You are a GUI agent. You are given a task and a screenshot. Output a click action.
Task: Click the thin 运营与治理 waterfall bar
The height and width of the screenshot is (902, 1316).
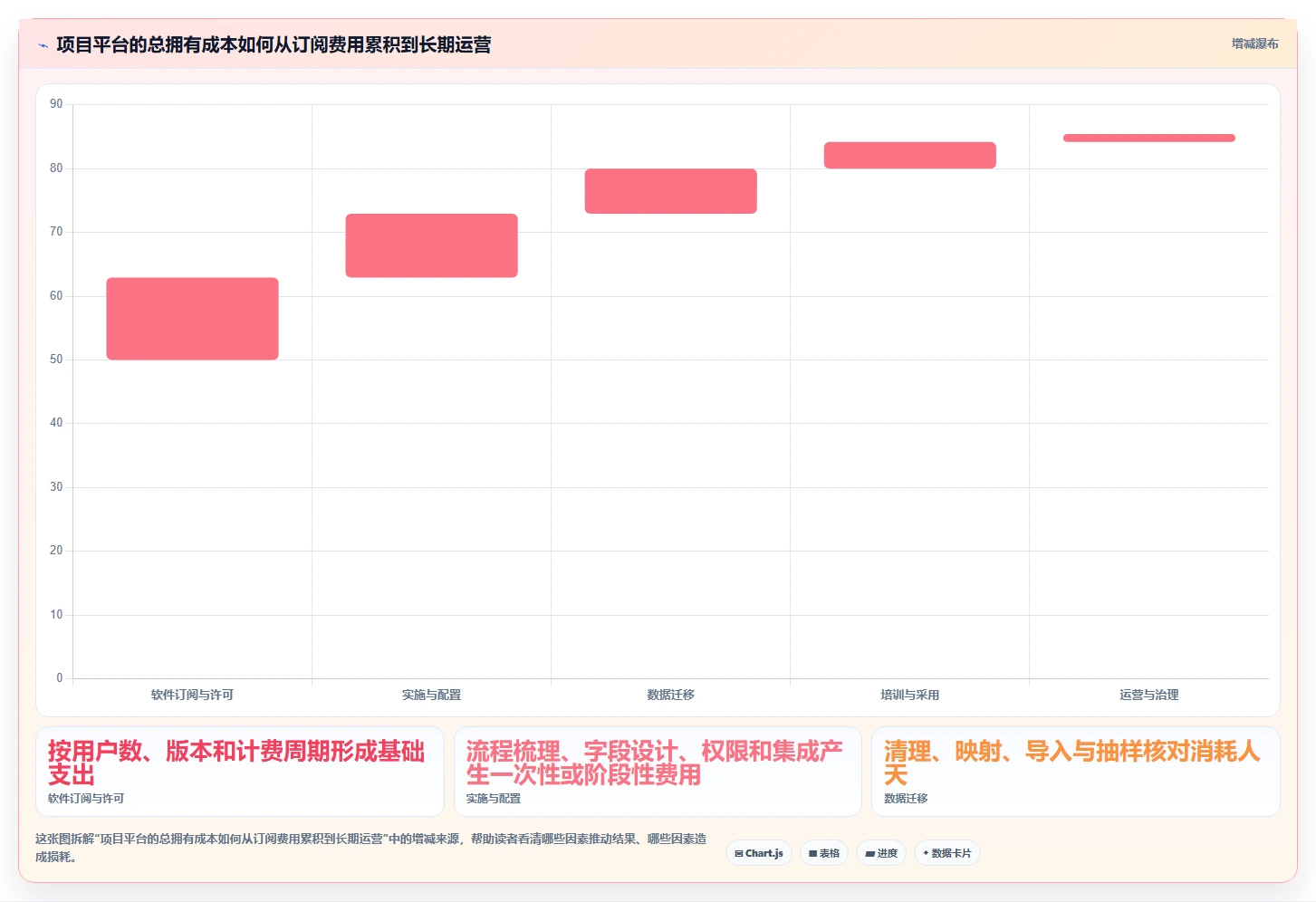click(x=1148, y=138)
